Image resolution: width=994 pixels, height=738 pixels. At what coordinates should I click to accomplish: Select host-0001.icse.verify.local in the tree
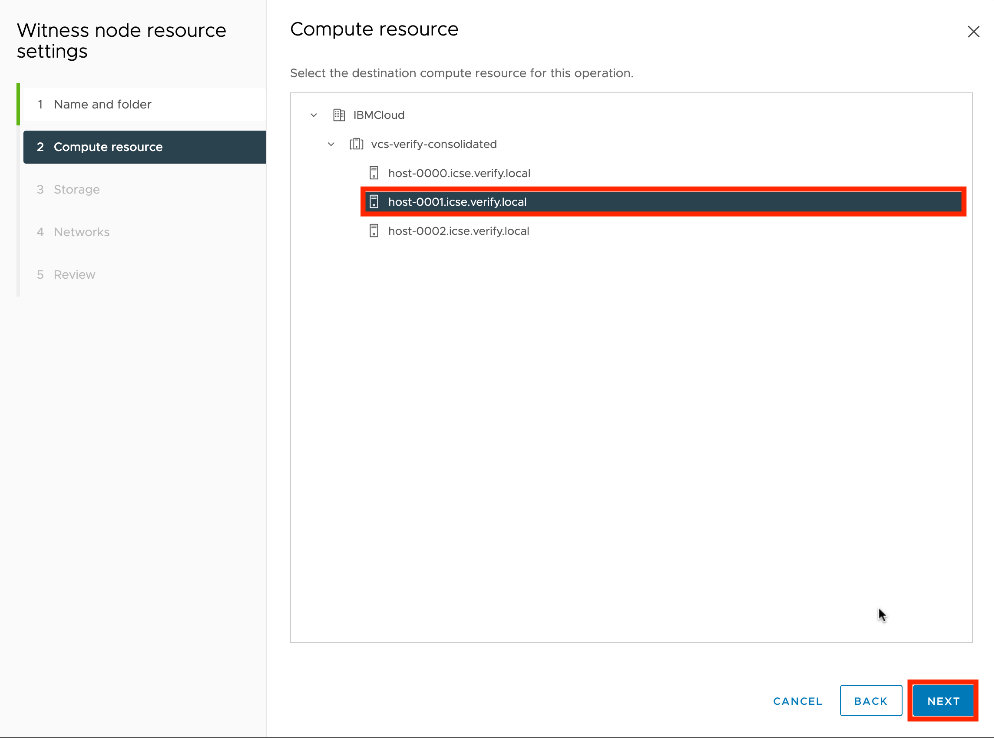pyautogui.click(x=457, y=202)
